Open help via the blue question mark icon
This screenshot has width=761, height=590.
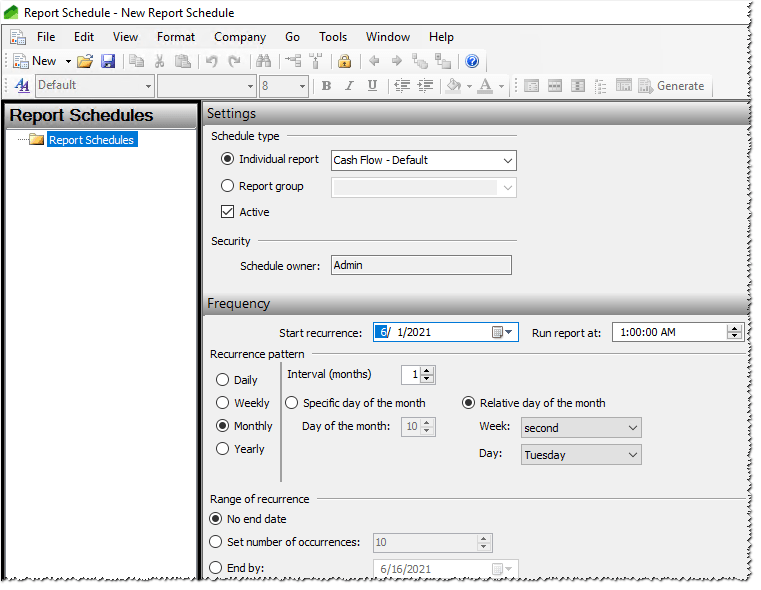[x=472, y=61]
